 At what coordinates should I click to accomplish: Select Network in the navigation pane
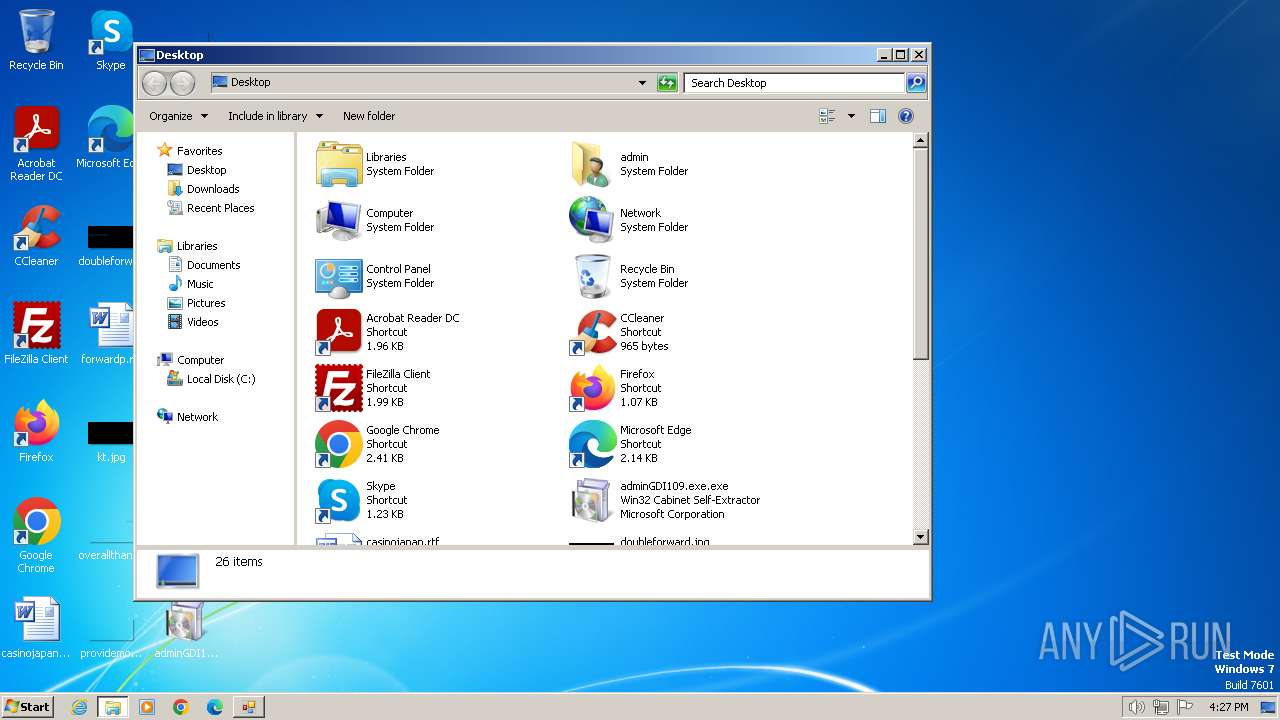[197, 417]
